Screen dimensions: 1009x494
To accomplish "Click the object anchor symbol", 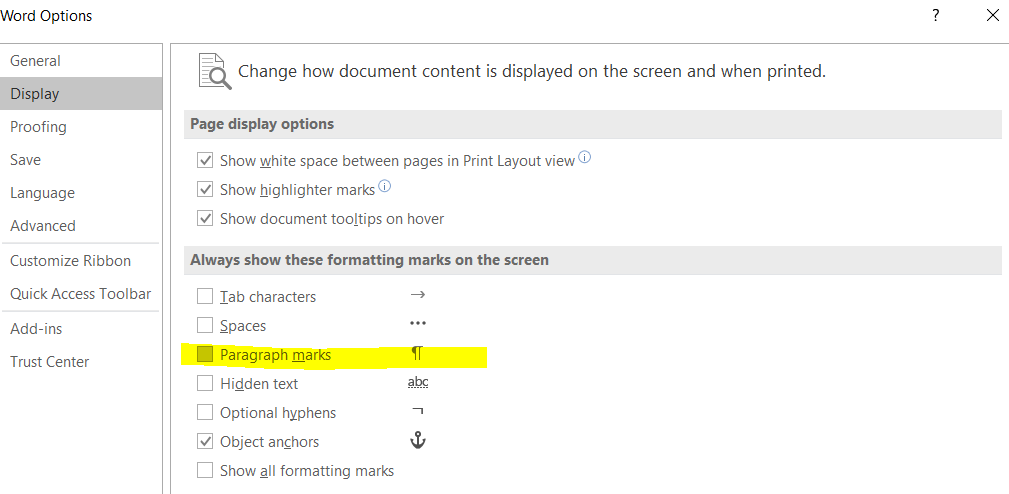I will click(x=418, y=441).
